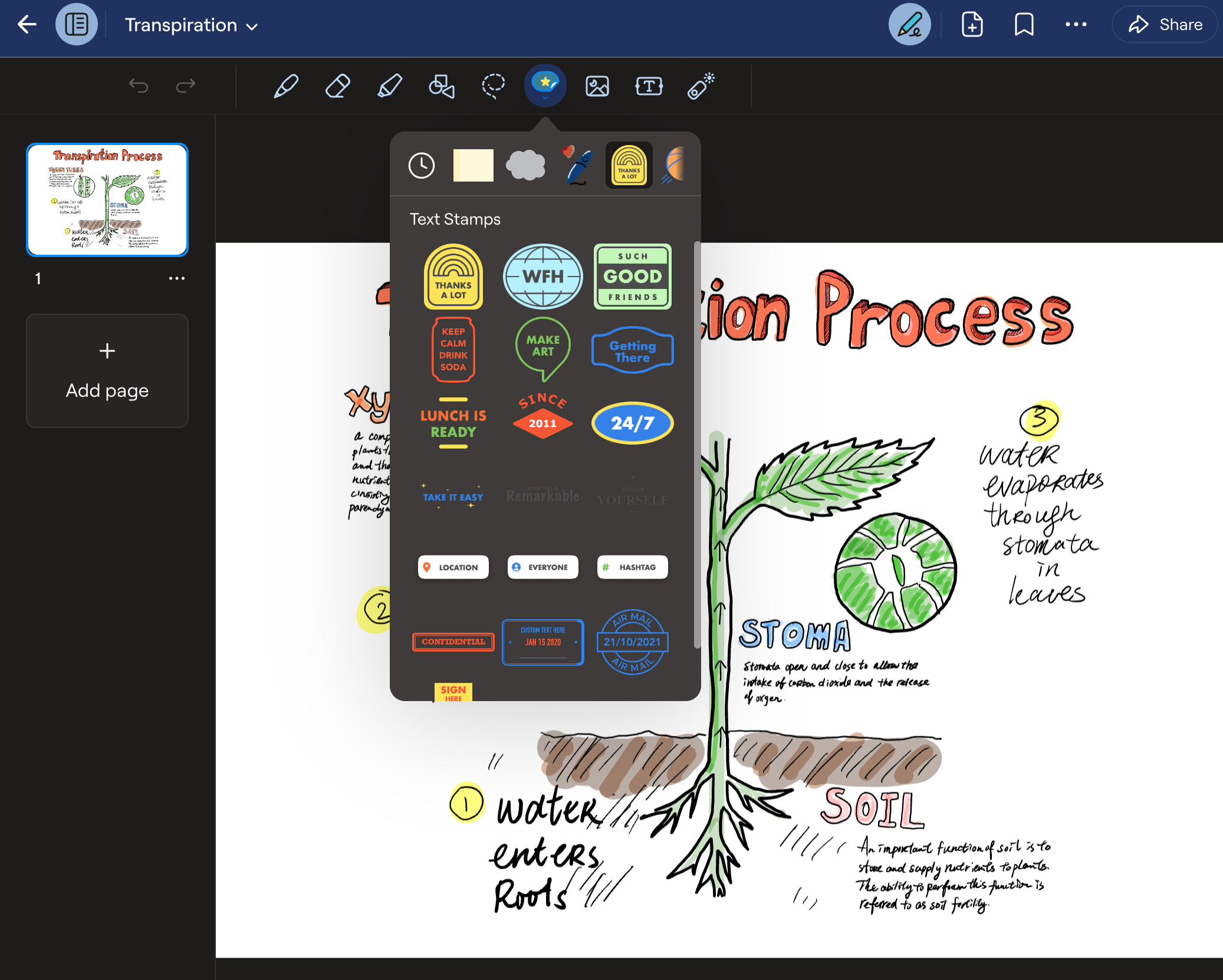Select the Sticker tool (active)
Viewport: 1223px width, 980px height.
[x=545, y=85]
